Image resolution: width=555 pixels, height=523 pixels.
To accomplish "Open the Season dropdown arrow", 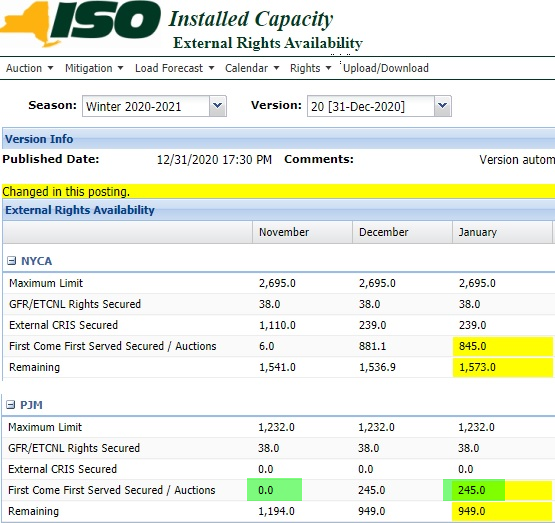I will (217, 106).
